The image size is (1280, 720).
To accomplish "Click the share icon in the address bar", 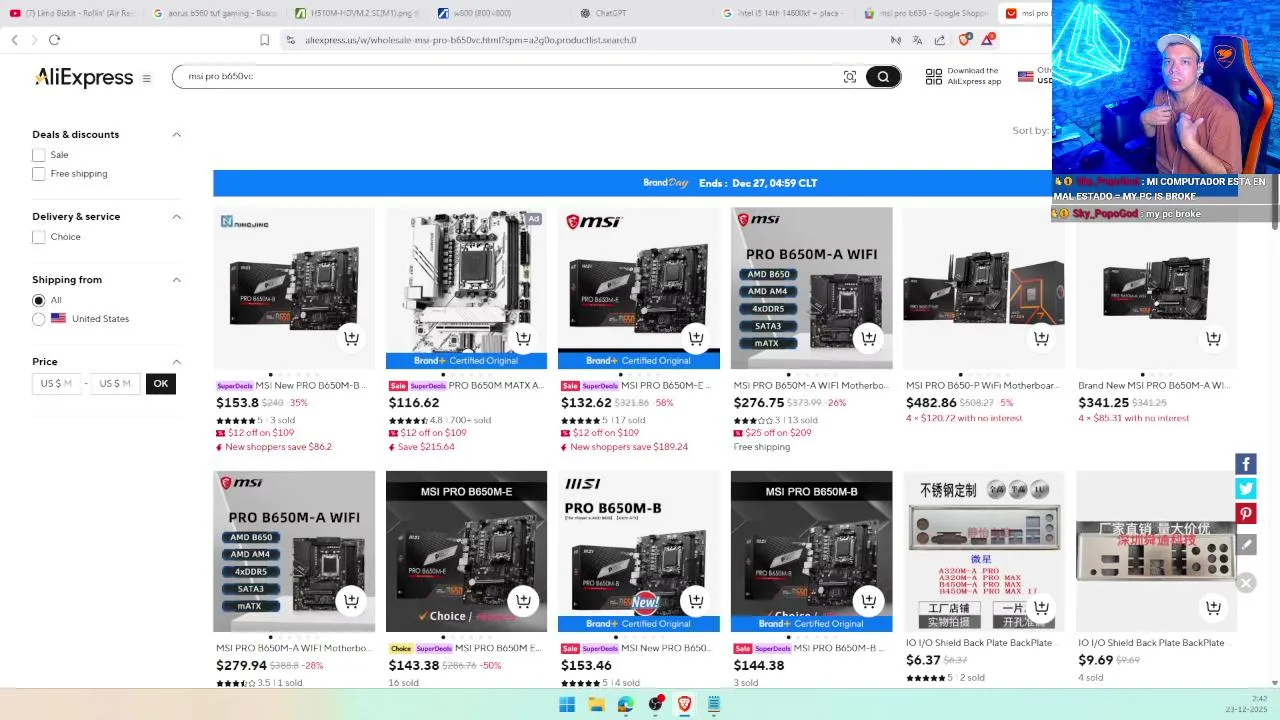I will point(940,40).
